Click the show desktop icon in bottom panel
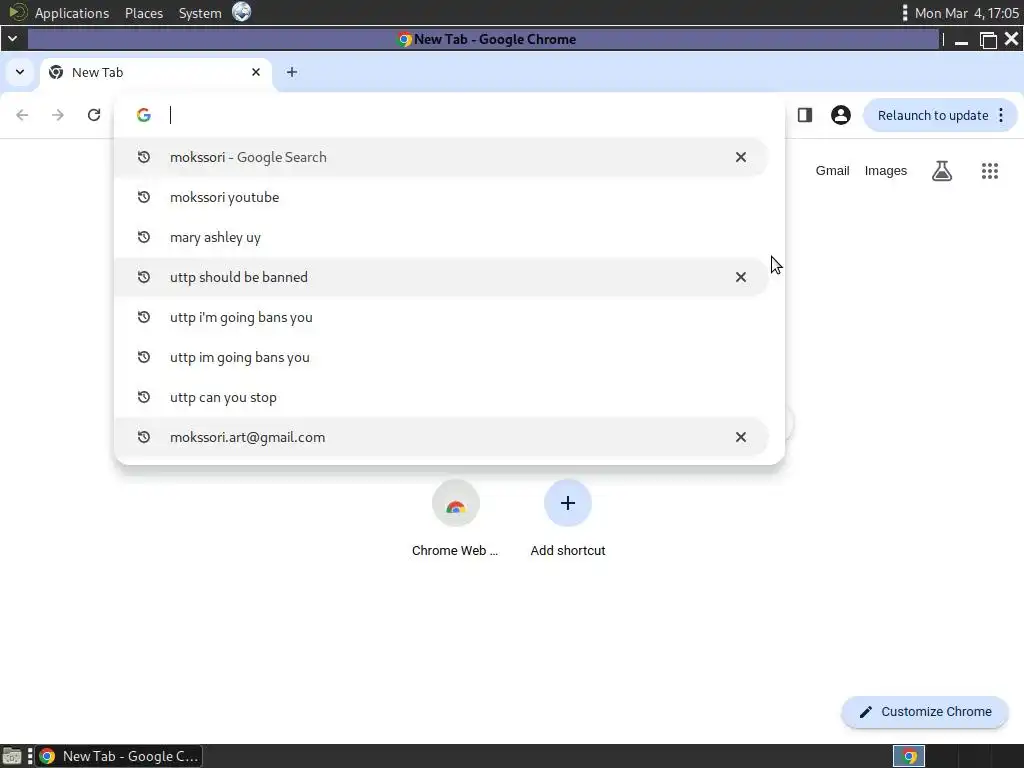Screen dimensions: 1024x768 [x=12, y=756]
